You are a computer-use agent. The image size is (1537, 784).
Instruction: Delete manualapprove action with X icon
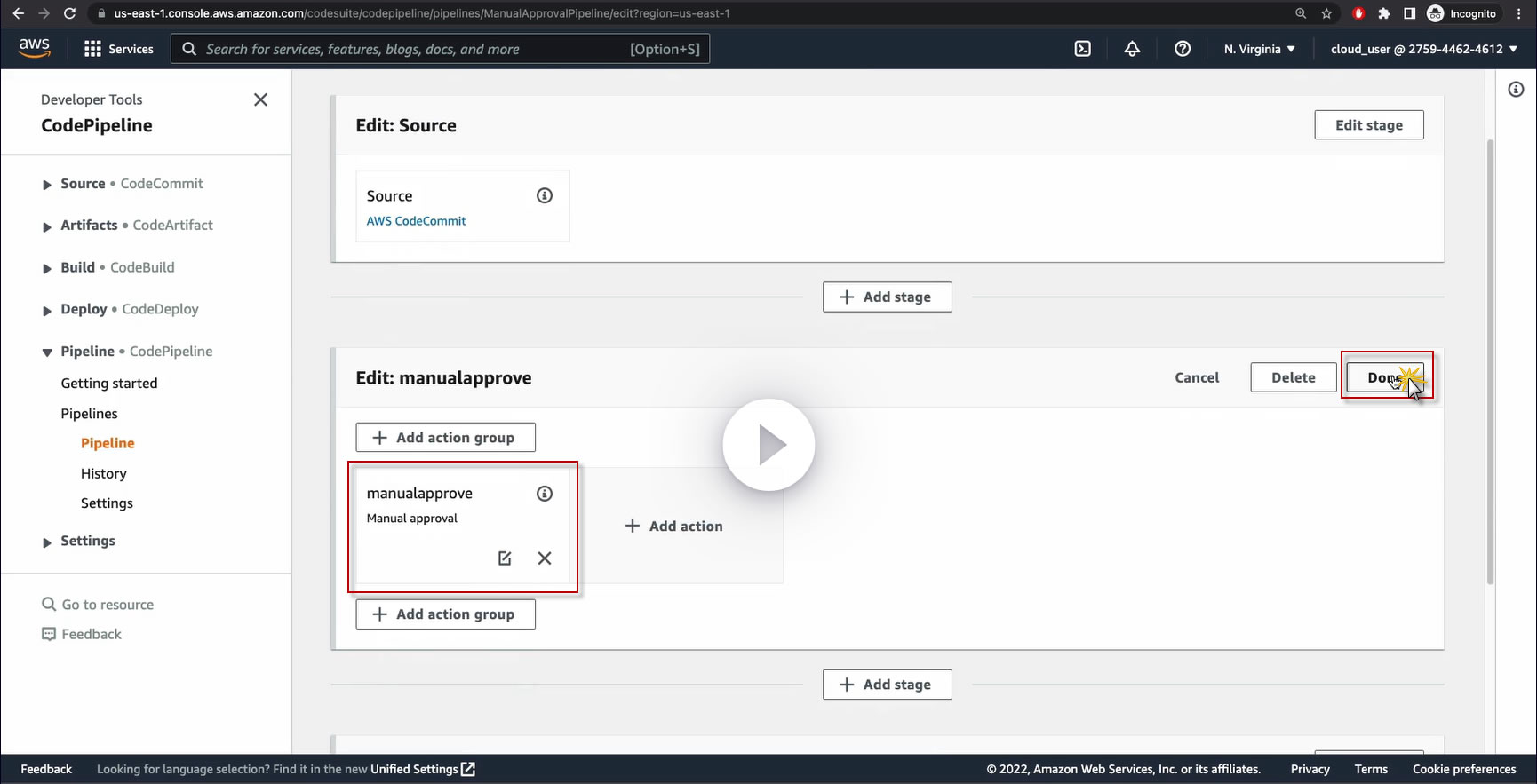click(x=545, y=558)
